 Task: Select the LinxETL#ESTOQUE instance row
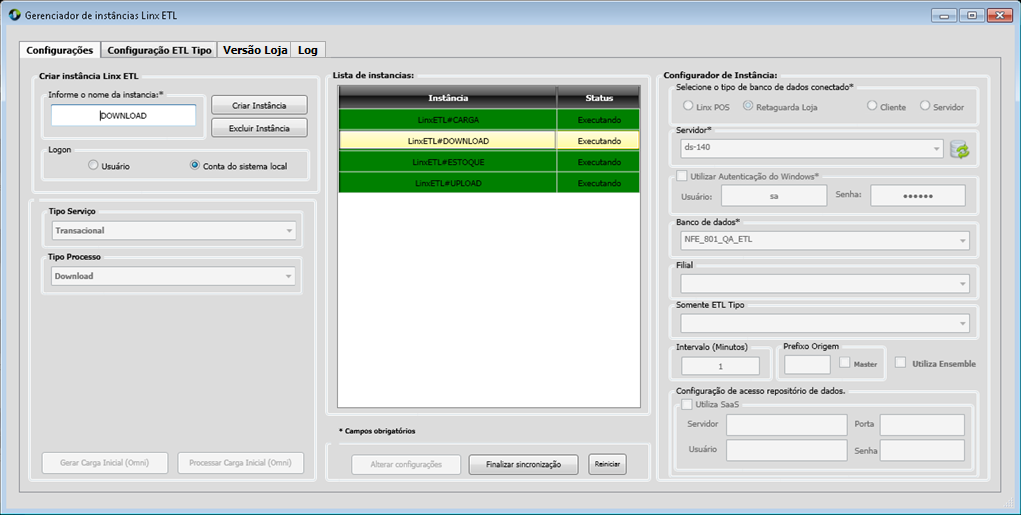tap(489, 162)
